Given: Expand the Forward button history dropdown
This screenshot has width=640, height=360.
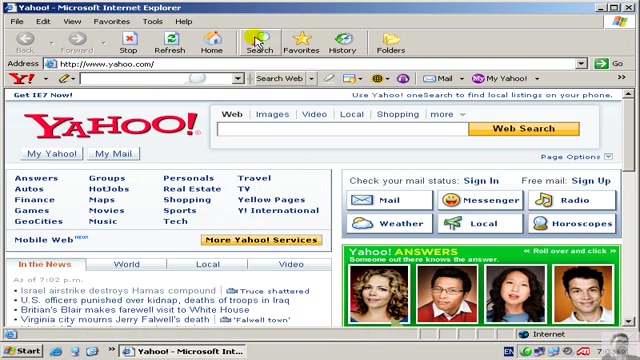Looking at the screenshot, I should (104, 42).
